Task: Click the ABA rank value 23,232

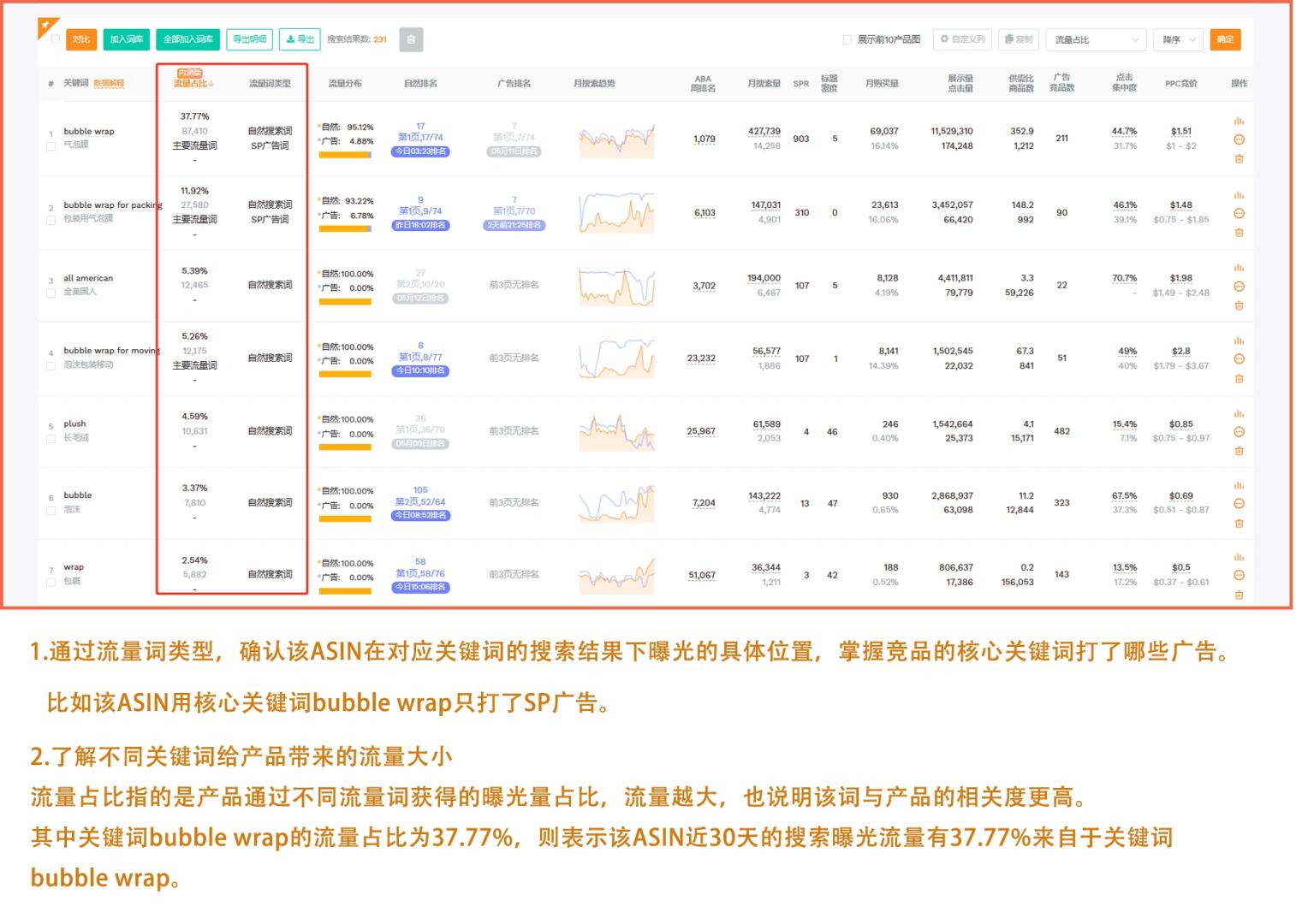Action: (701, 358)
